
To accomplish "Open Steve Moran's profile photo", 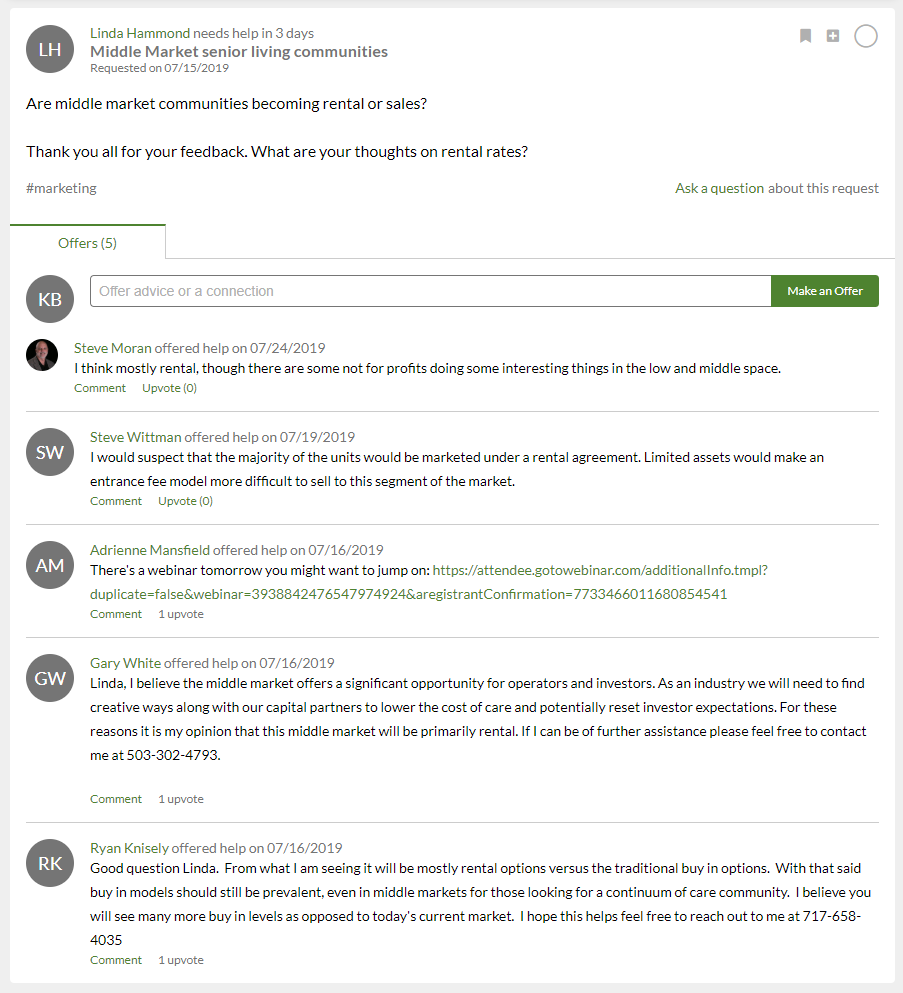I will [x=42, y=355].
